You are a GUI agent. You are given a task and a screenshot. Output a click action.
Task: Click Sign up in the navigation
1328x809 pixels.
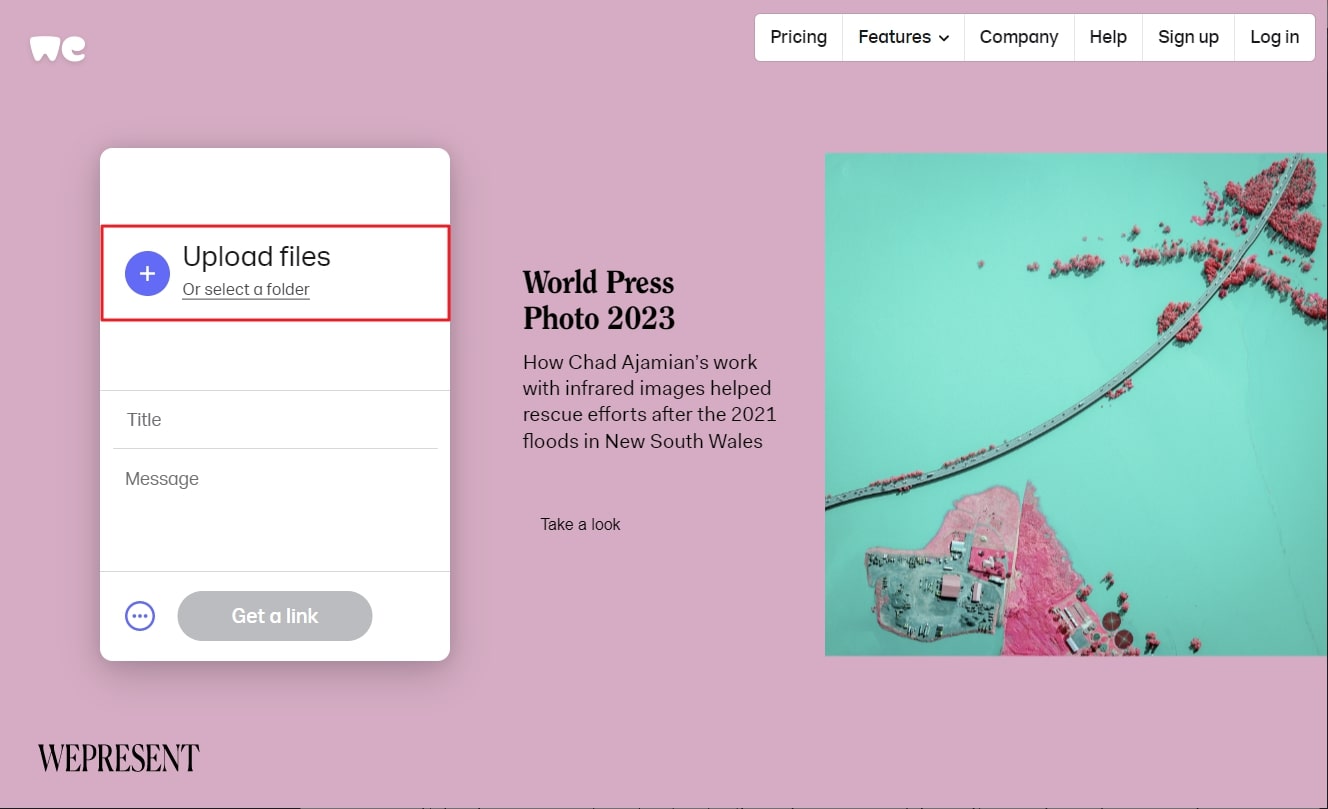[1188, 37]
